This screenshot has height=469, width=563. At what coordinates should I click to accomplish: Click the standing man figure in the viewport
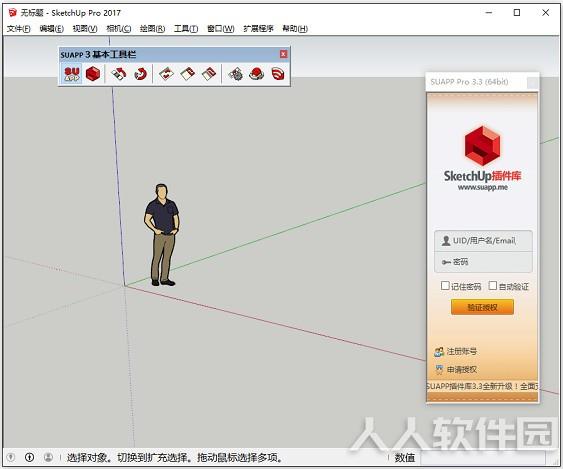(162, 235)
